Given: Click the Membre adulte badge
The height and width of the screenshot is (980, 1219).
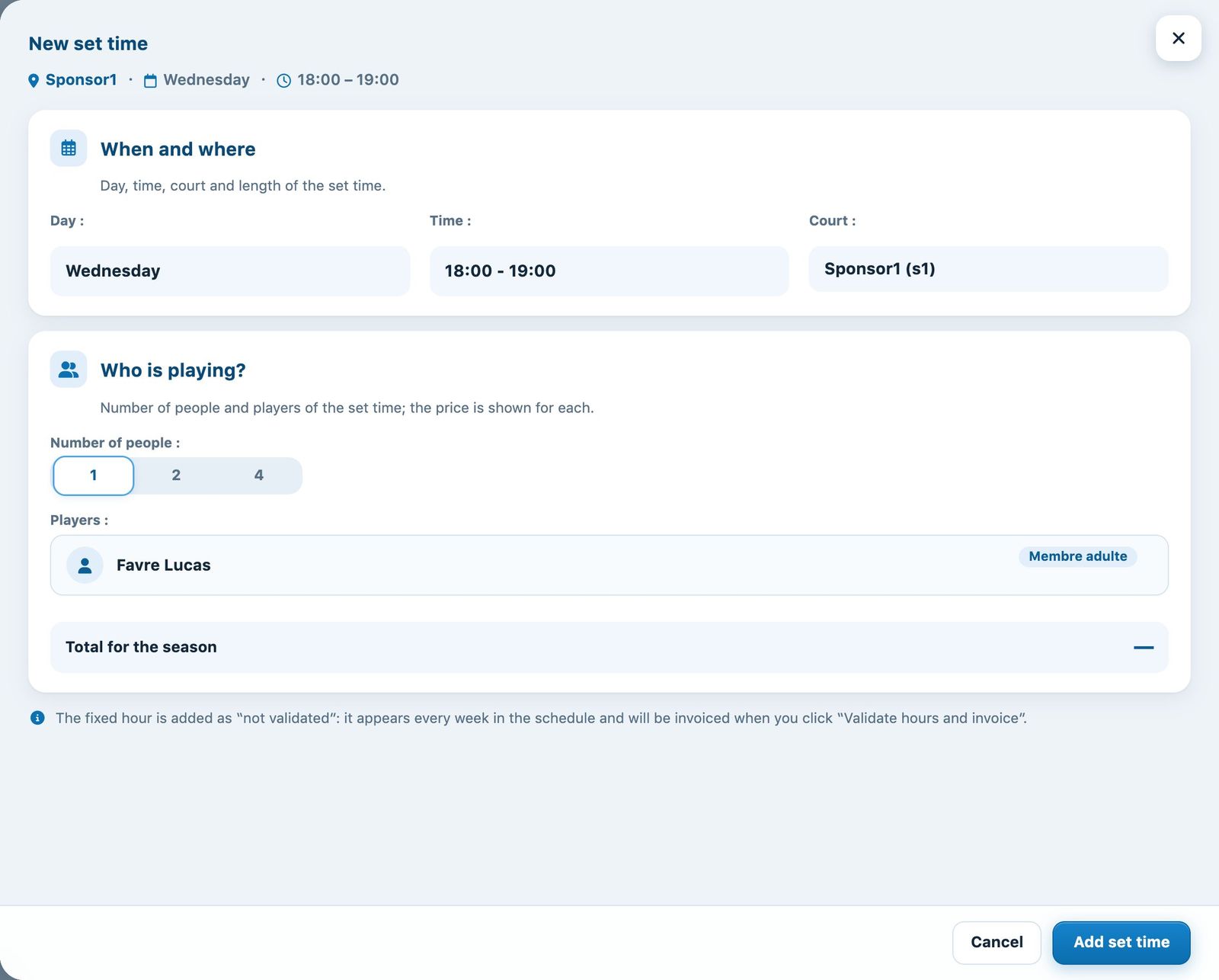Looking at the screenshot, I should (1077, 556).
